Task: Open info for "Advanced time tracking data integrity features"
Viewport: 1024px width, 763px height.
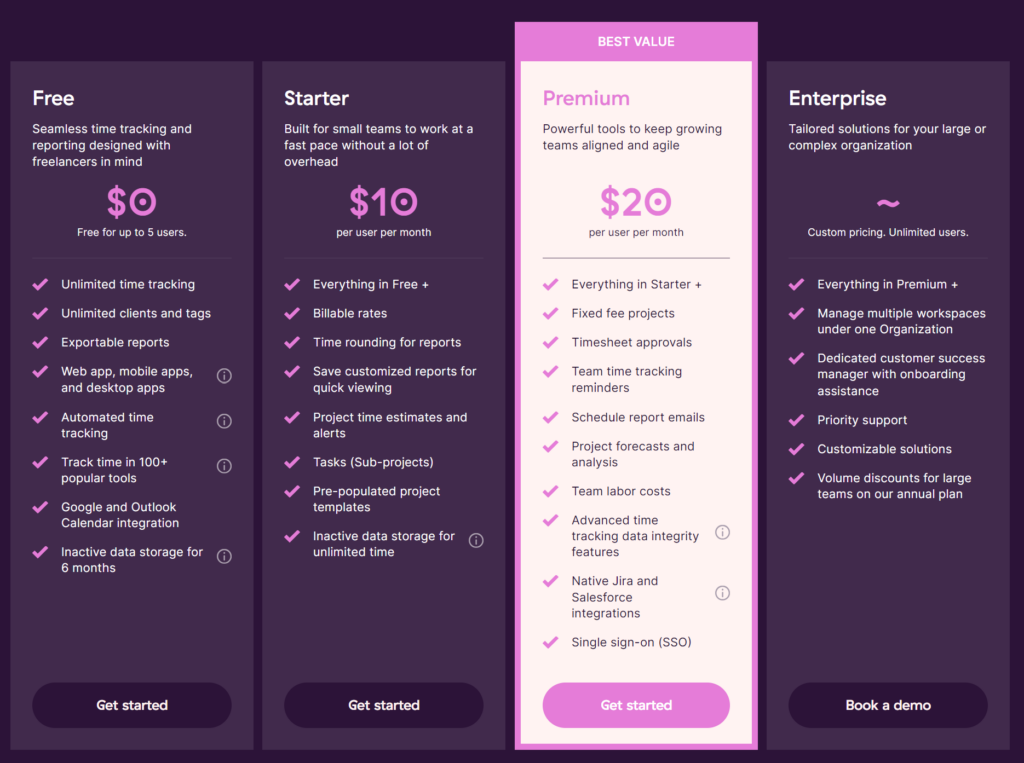Action: point(723,532)
